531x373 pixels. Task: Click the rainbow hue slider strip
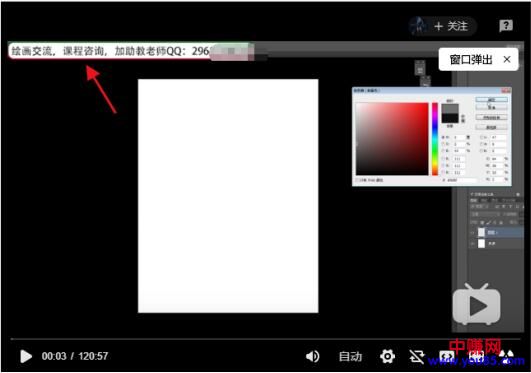434,139
